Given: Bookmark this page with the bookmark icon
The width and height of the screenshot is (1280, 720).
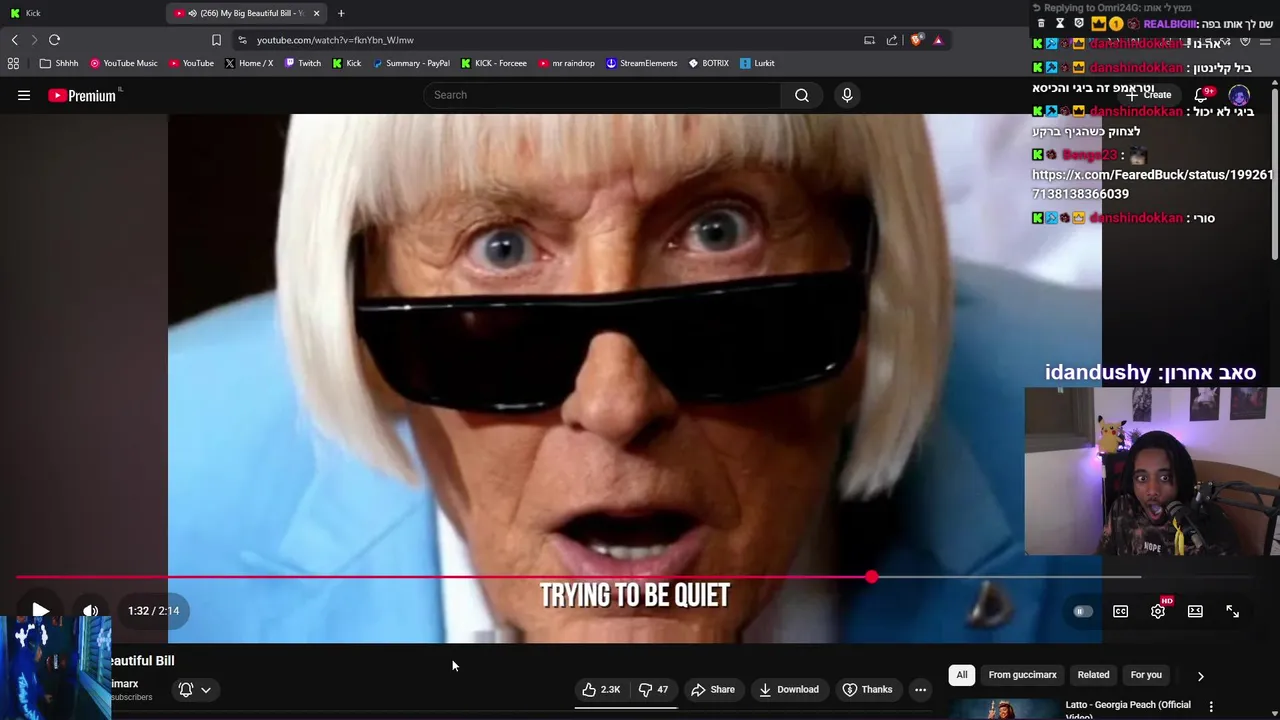Looking at the screenshot, I should click(216, 40).
